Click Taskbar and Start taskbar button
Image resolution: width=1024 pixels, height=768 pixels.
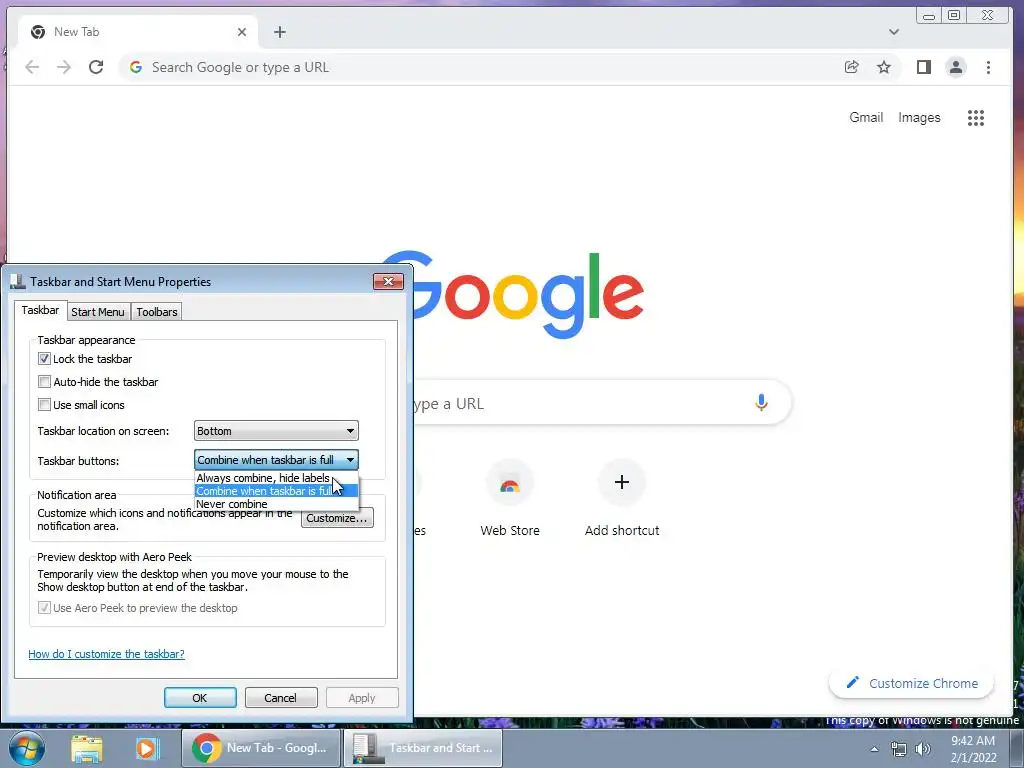[423, 748]
